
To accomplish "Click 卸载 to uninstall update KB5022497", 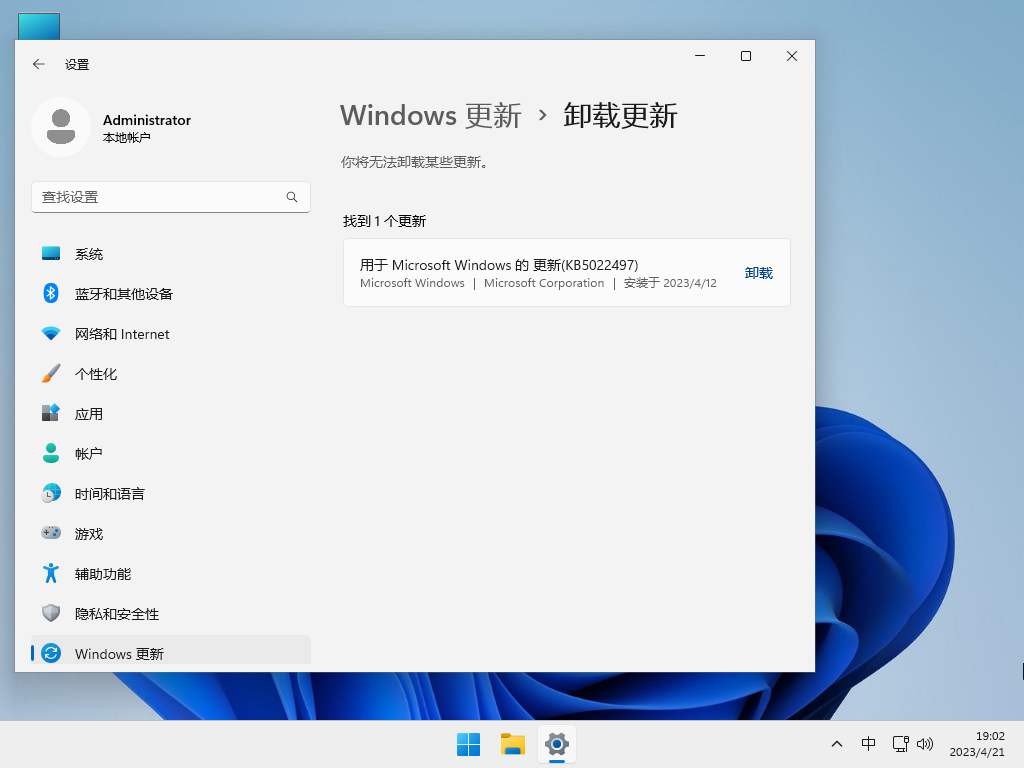I will tap(759, 272).
